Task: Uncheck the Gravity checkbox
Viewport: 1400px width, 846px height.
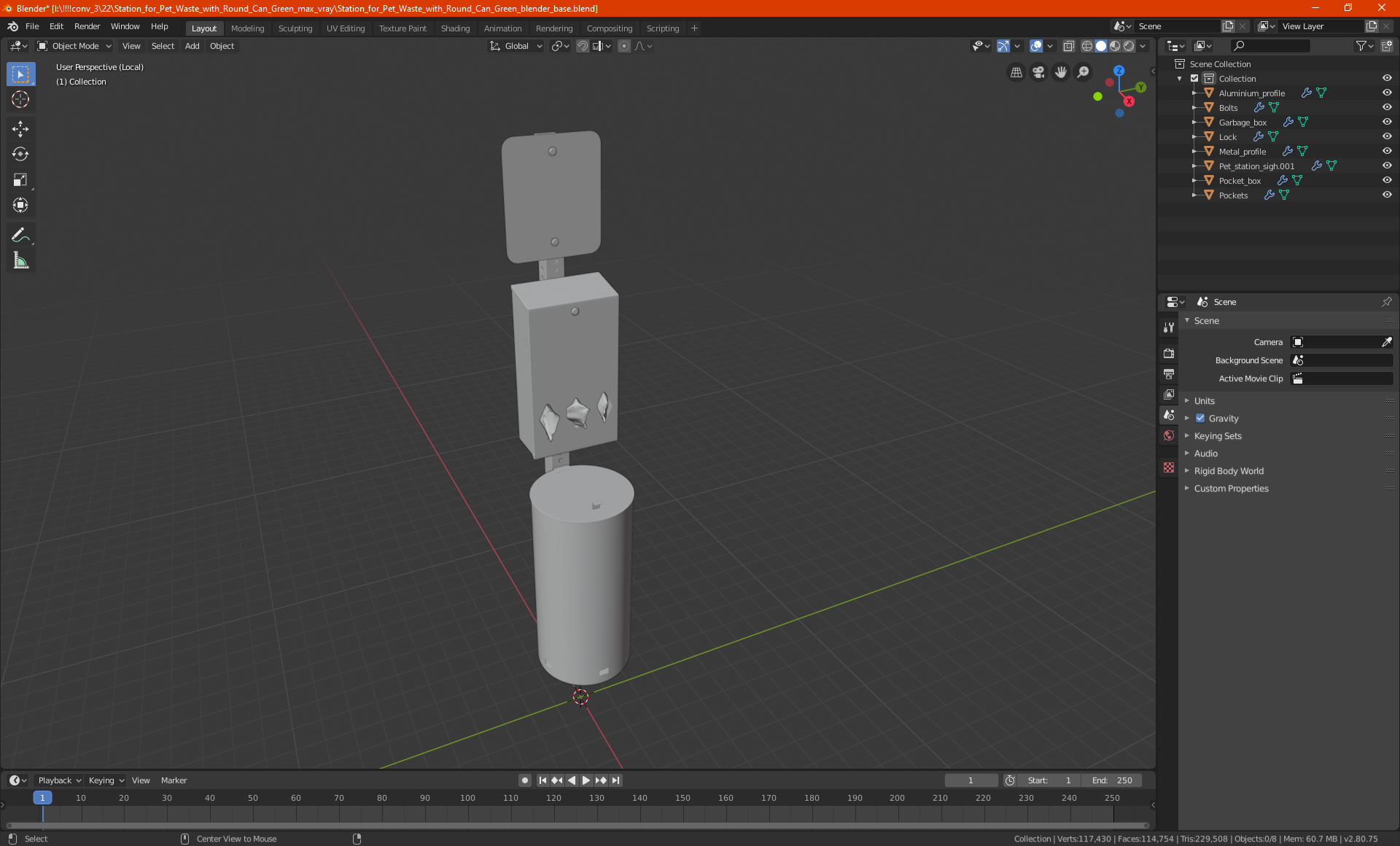Action: [x=1200, y=419]
